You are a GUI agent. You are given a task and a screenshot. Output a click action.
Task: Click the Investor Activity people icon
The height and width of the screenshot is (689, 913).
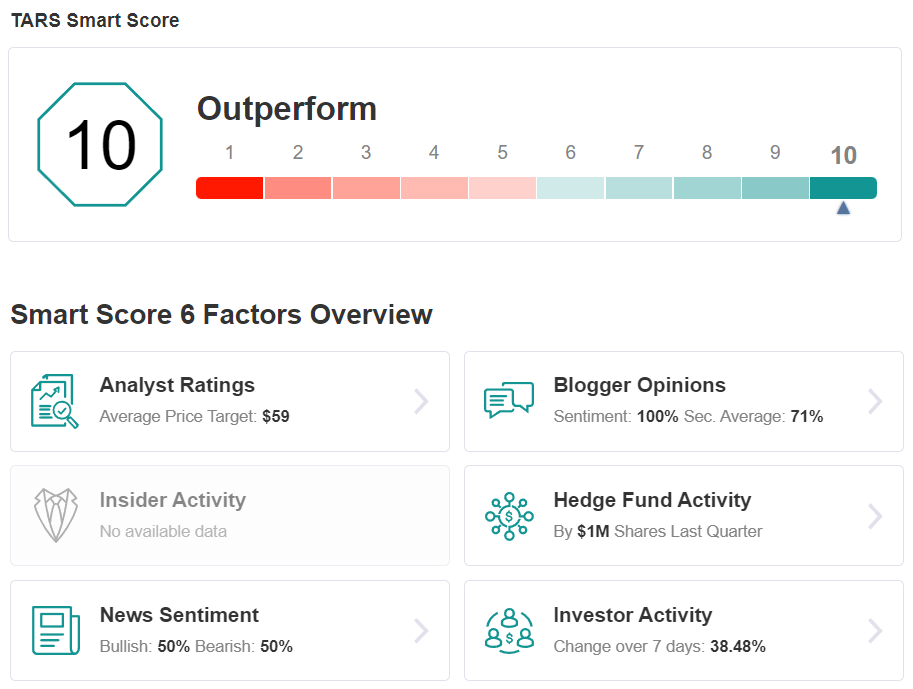point(509,631)
